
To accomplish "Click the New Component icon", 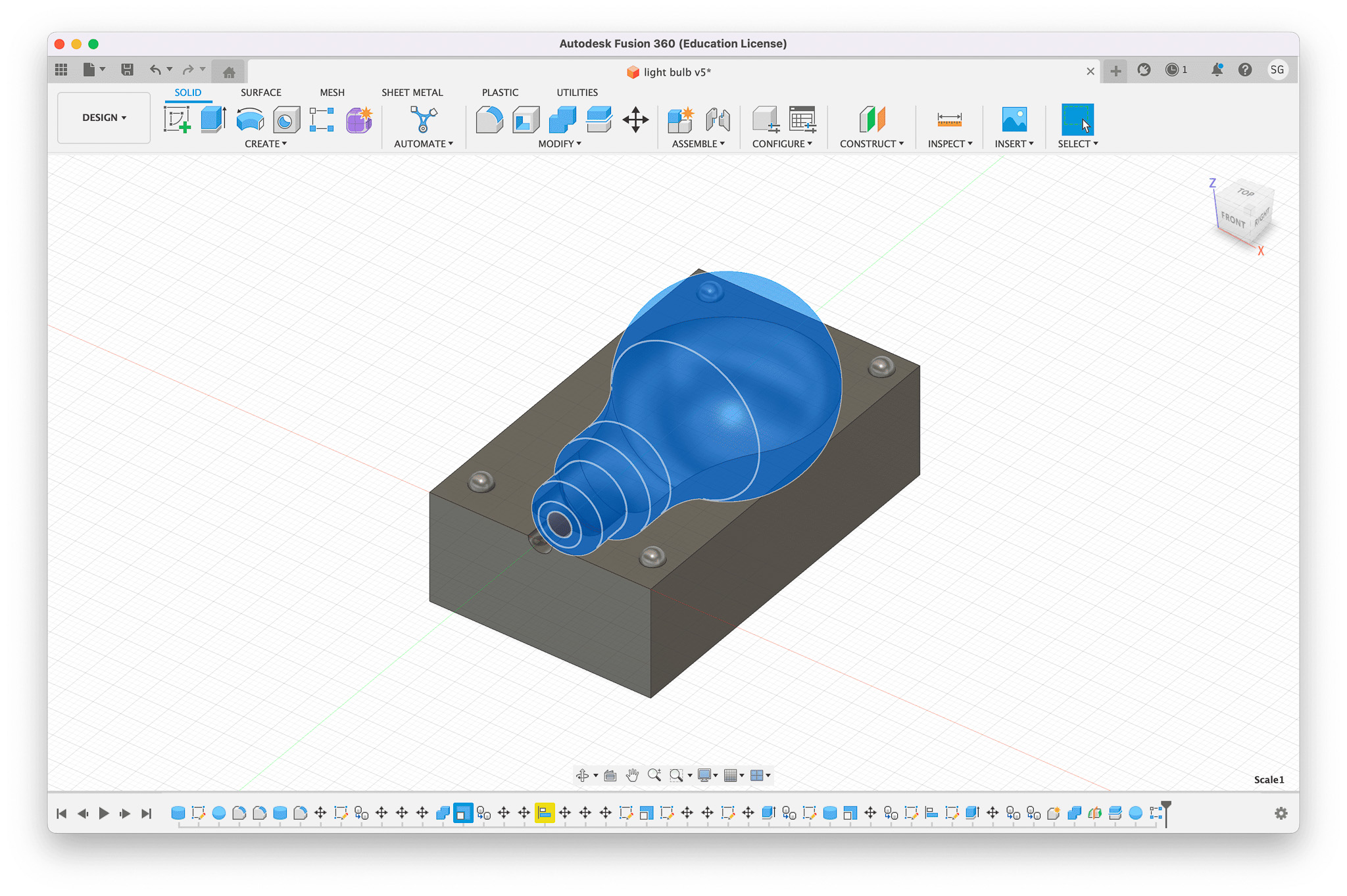I will (x=681, y=120).
